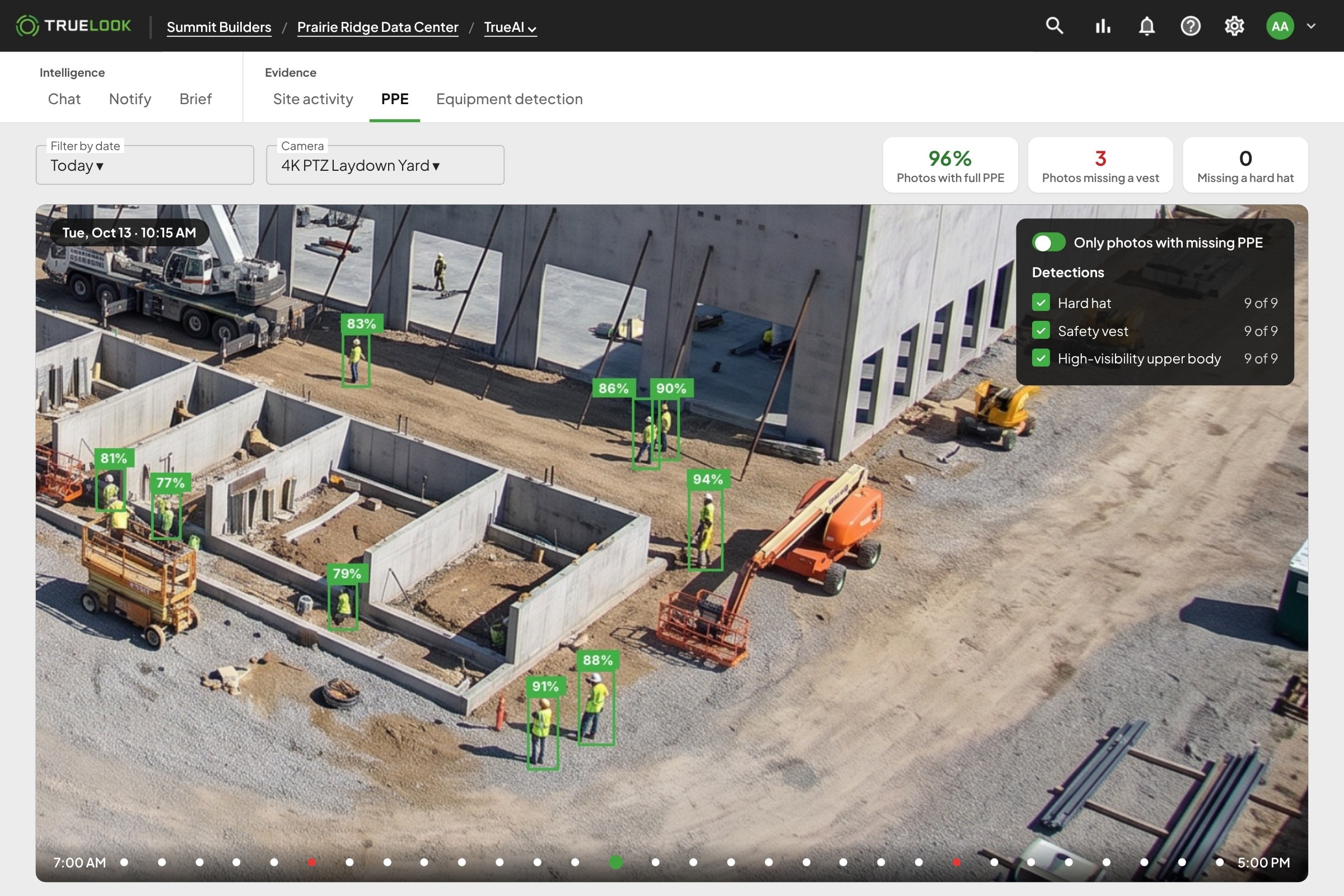Expand the account menu chevron
Image resolution: width=1344 pixels, height=896 pixels.
coord(1311,26)
